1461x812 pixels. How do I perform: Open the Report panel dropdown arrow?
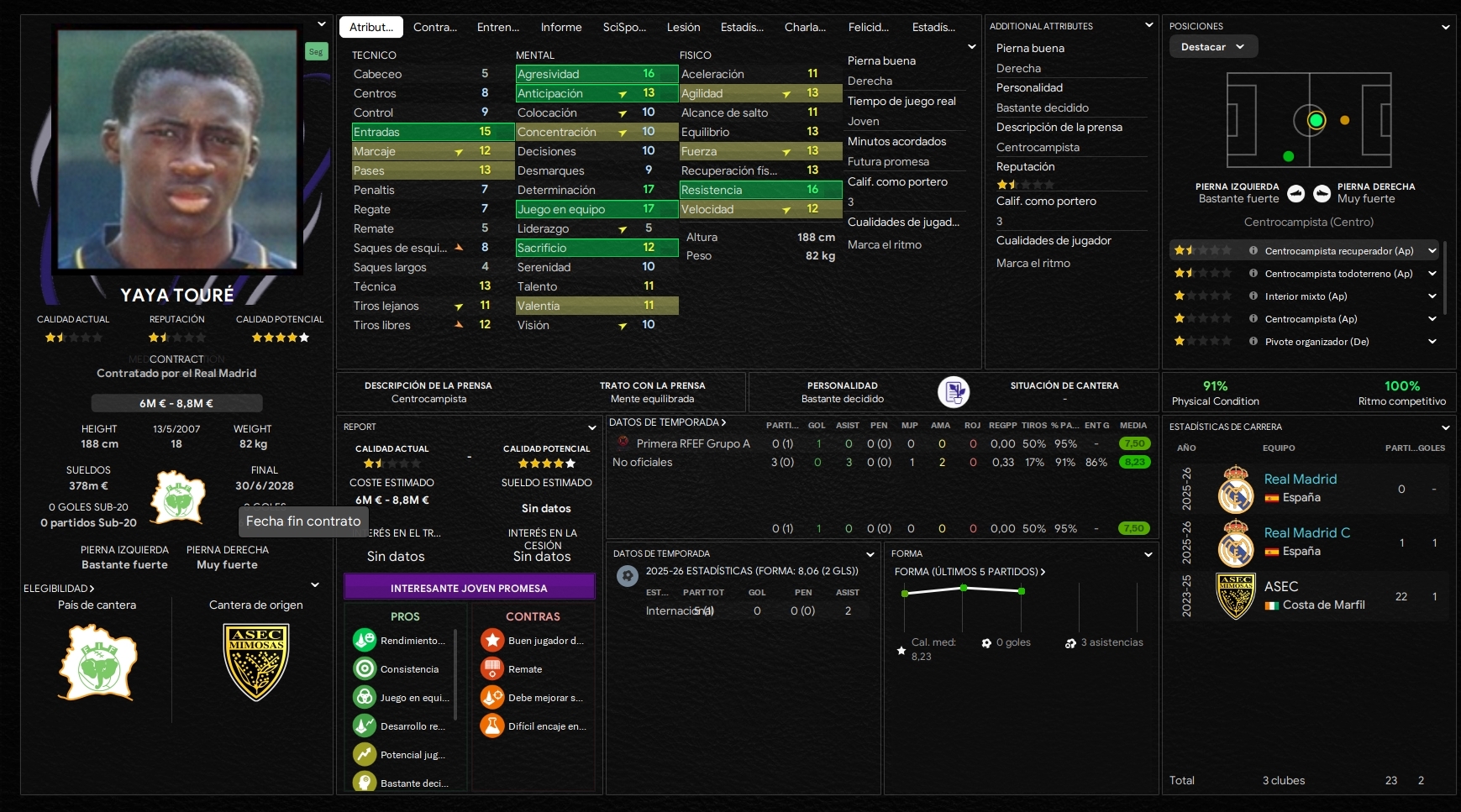pos(592,427)
